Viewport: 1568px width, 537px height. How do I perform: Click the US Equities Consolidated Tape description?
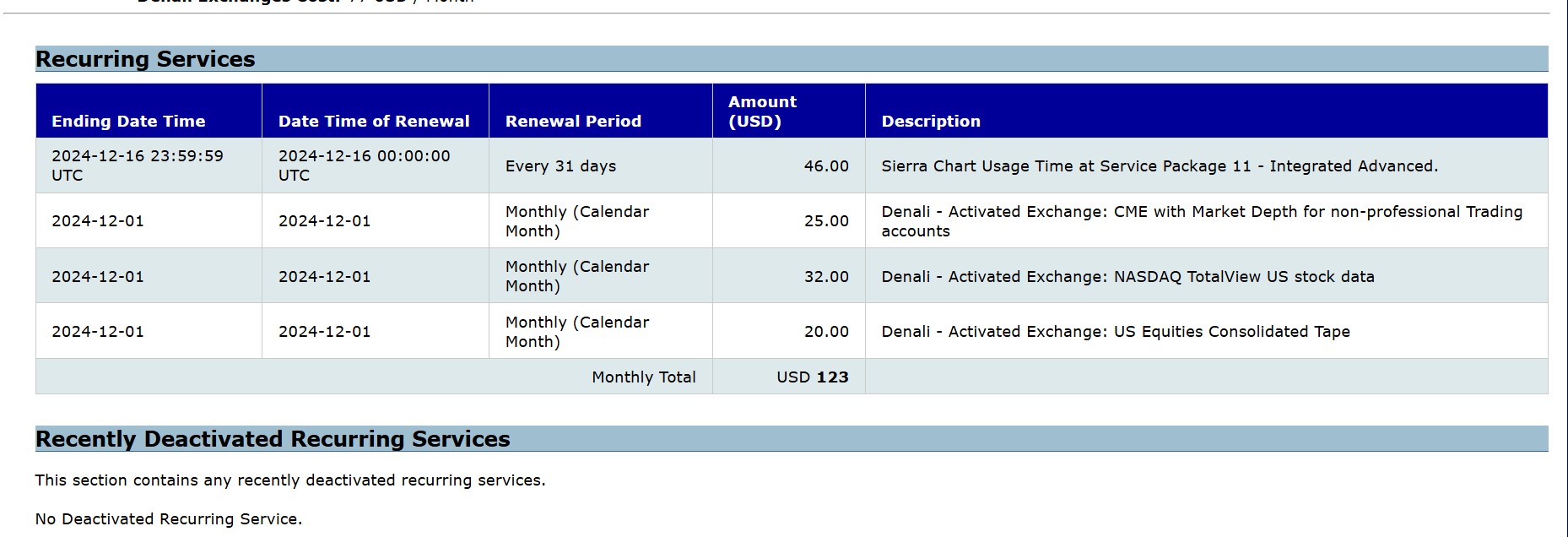[1116, 332]
